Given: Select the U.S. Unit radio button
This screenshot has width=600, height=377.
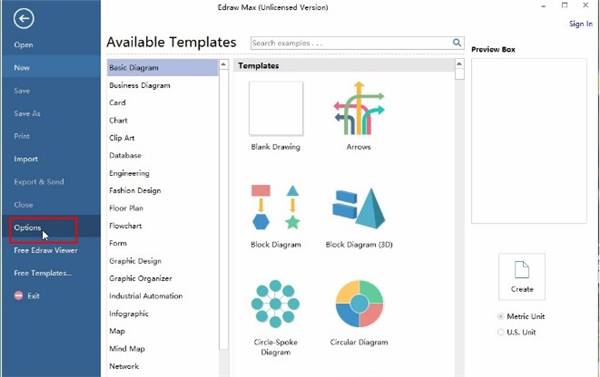Looking at the screenshot, I should click(x=501, y=332).
